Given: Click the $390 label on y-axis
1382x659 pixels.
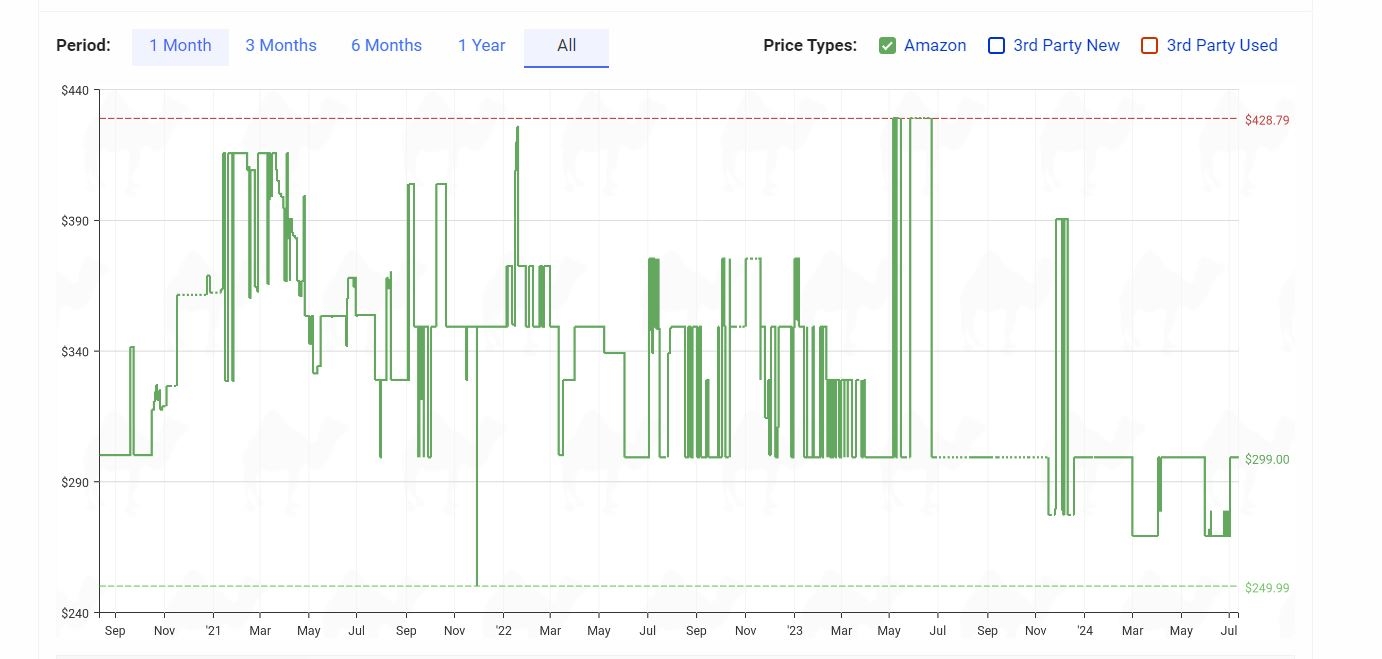Looking at the screenshot, I should [x=75, y=221].
